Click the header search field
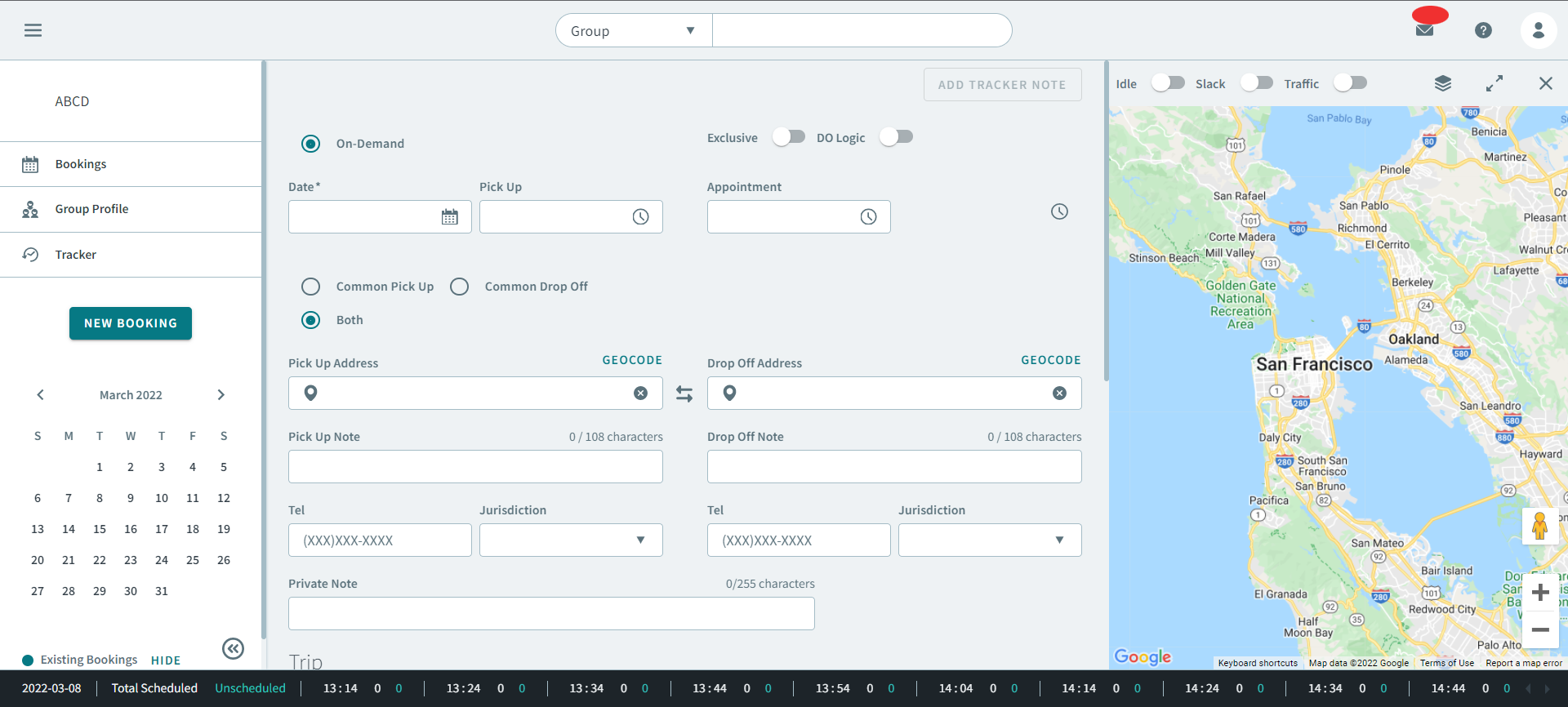This screenshot has height=707, width=1568. pyautogui.click(x=862, y=31)
